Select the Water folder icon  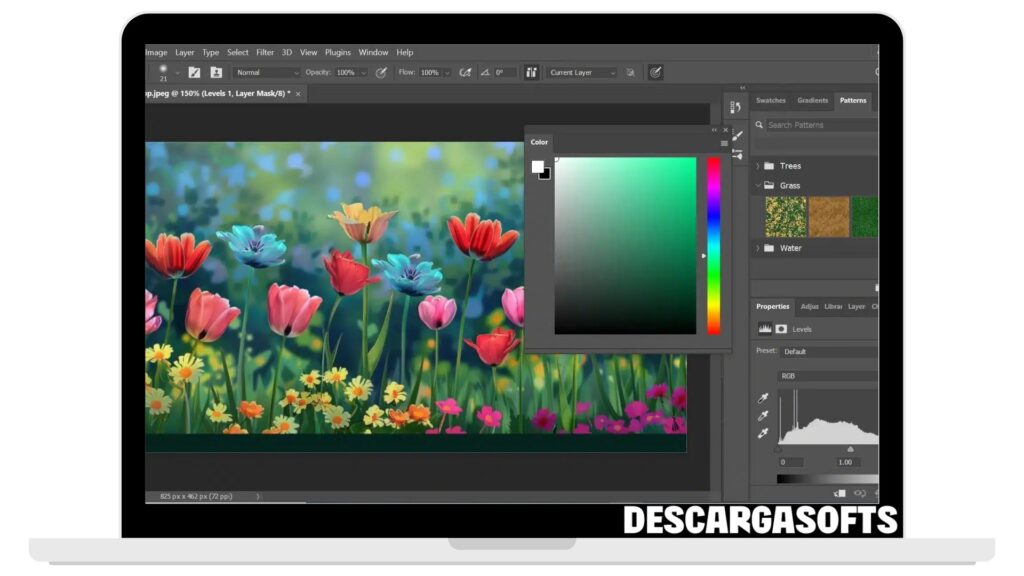click(769, 248)
